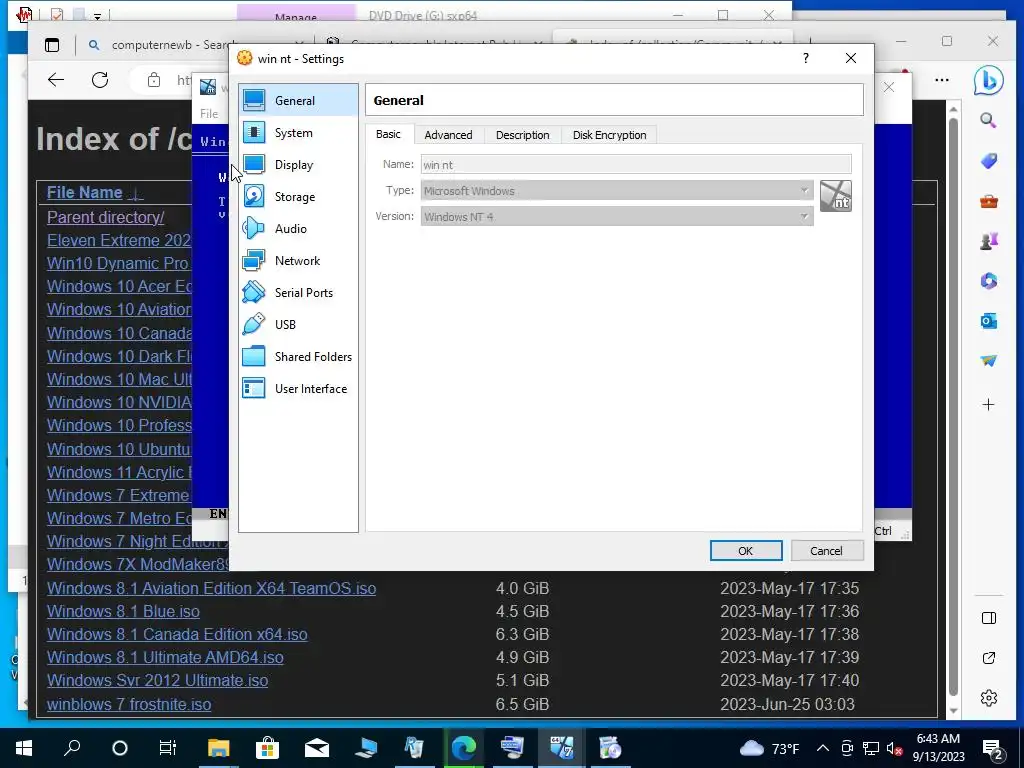Open the Serial Ports settings category

(x=298, y=293)
